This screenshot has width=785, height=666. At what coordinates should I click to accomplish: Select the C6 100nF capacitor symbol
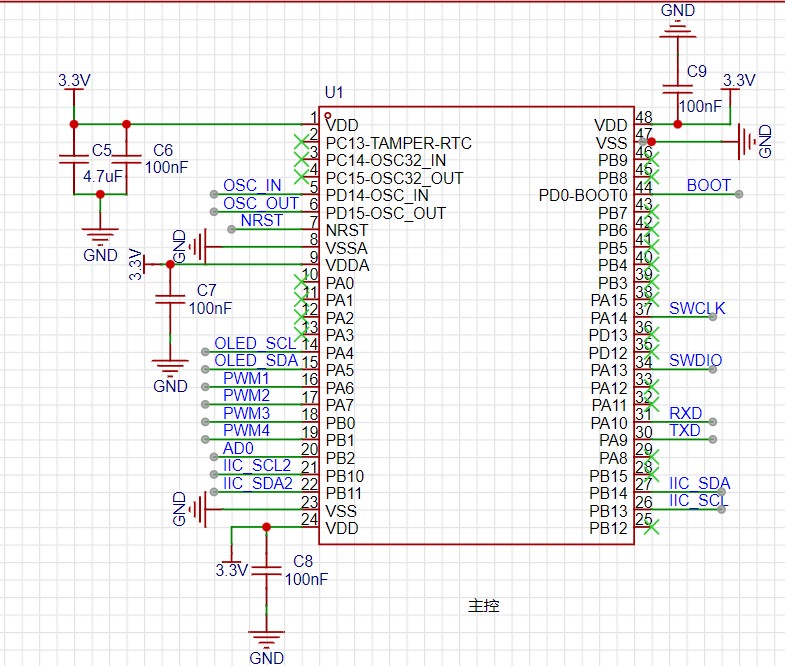126,159
